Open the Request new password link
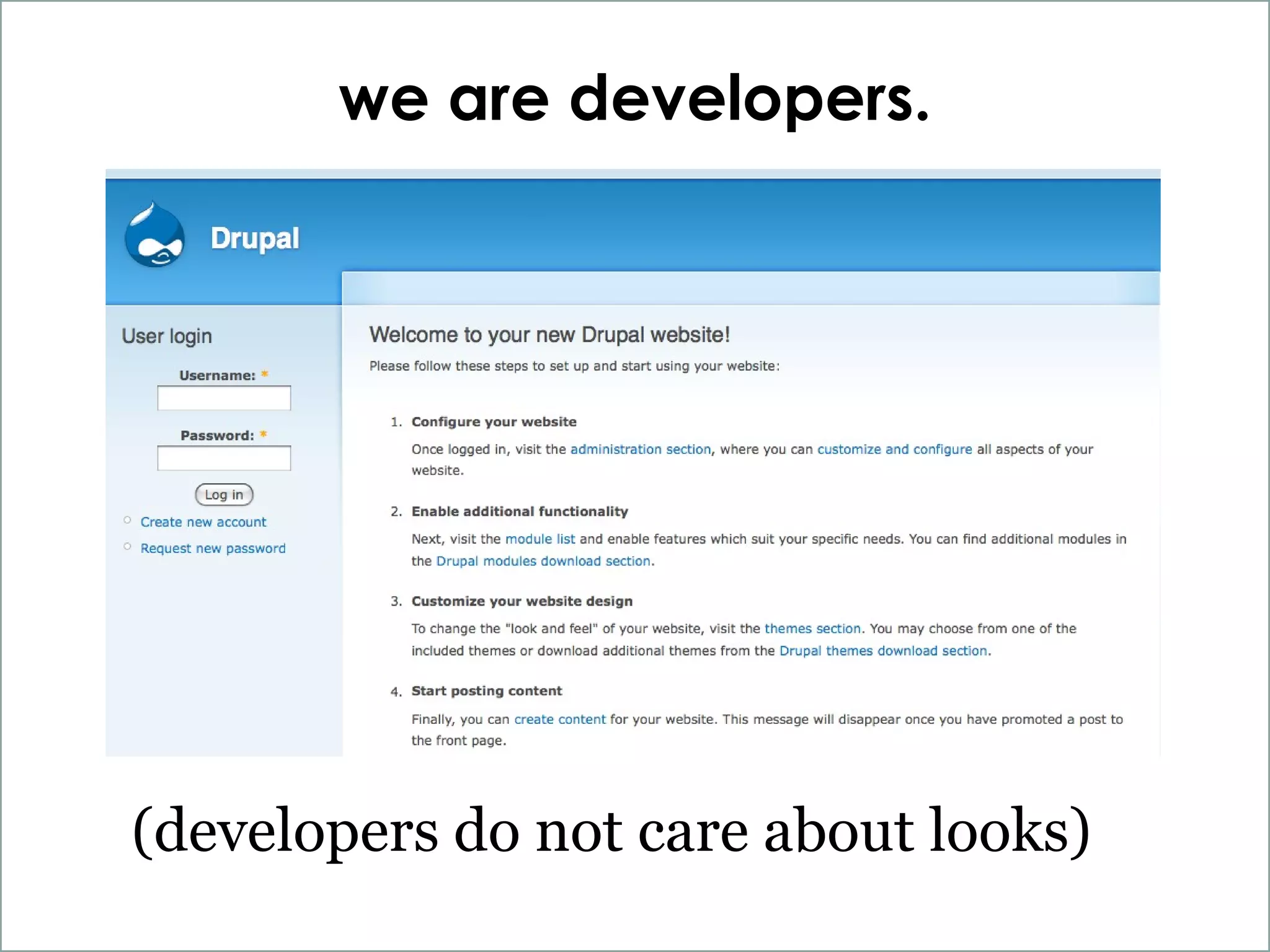Viewport: 1270px width, 952px height. [213, 549]
